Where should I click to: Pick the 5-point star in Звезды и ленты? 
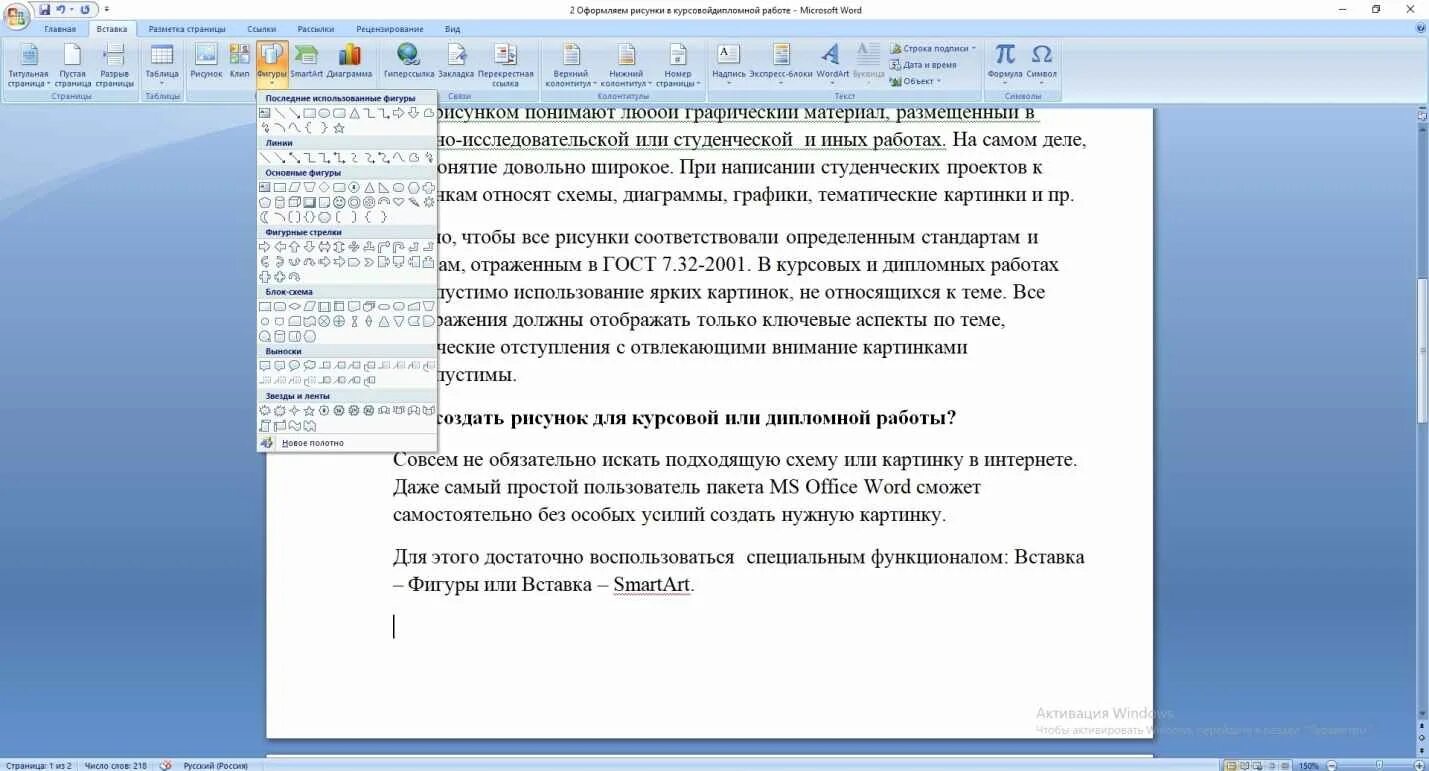tap(309, 410)
